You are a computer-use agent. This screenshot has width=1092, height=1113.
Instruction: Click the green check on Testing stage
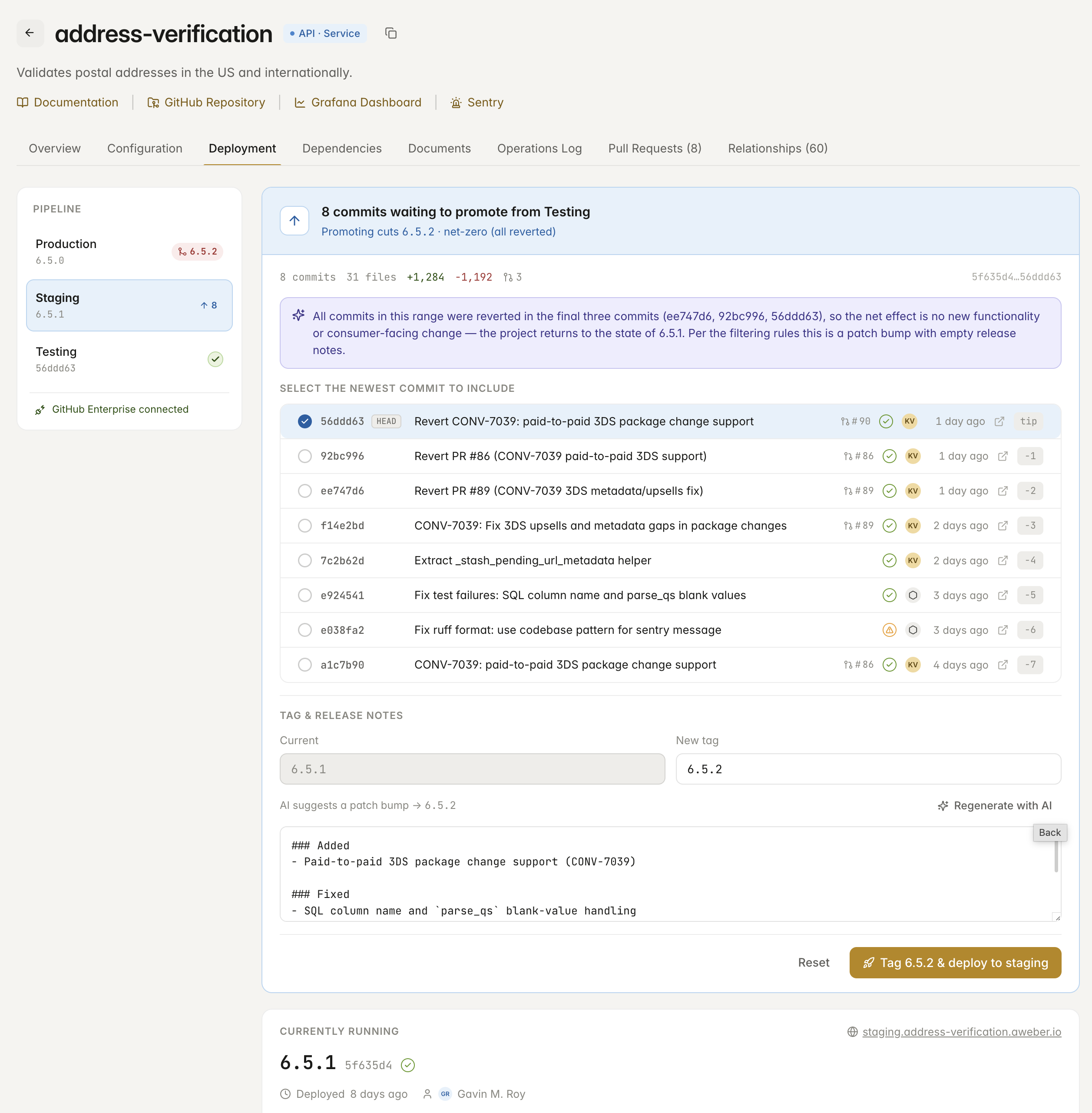pyautogui.click(x=215, y=359)
